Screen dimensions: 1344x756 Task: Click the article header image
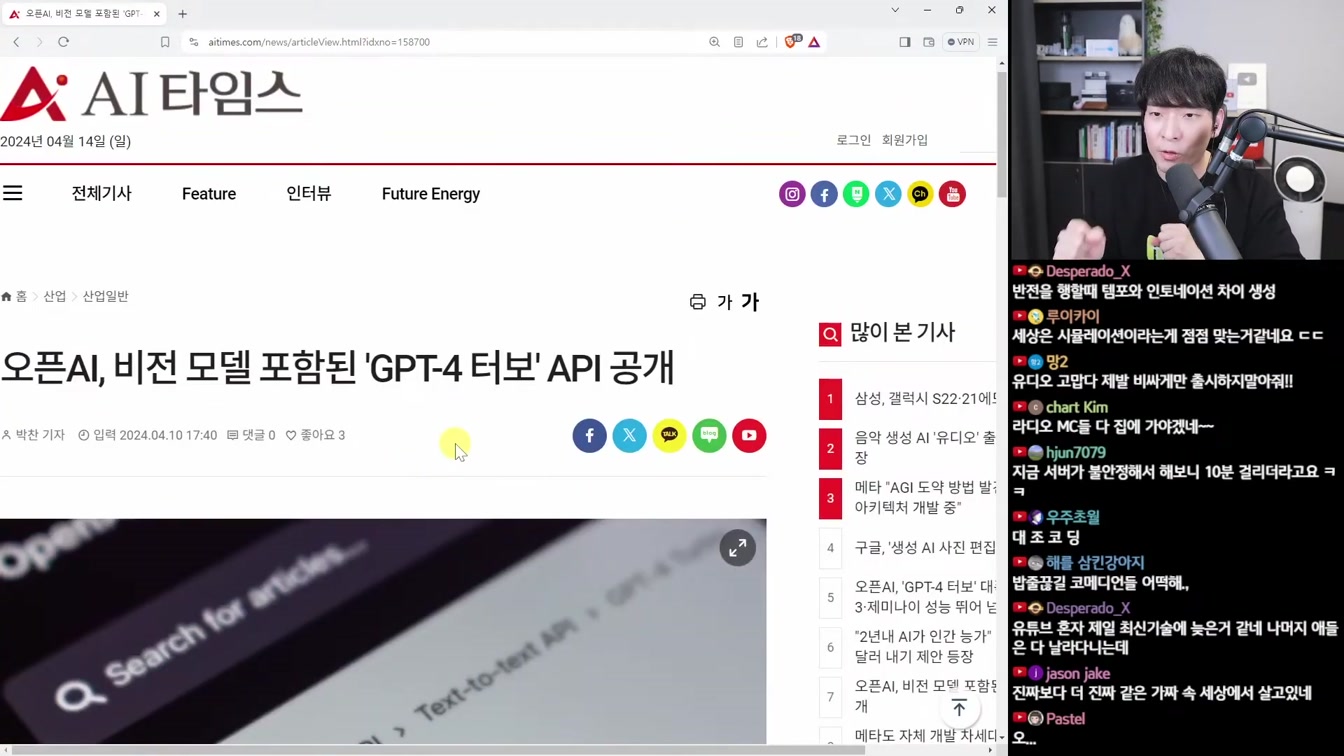pos(383,631)
